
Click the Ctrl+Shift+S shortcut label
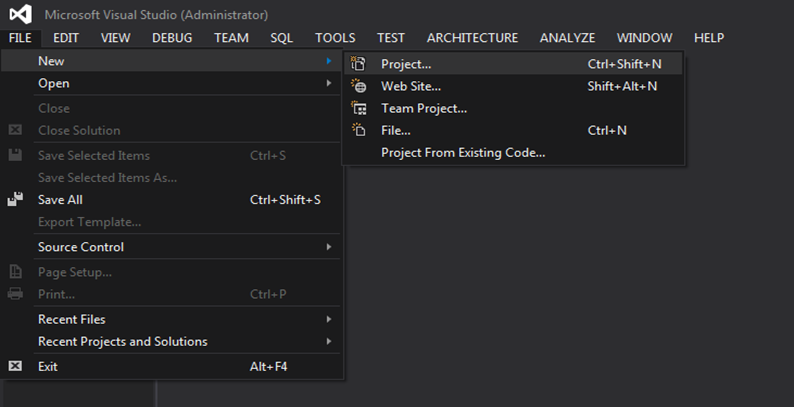(x=285, y=199)
